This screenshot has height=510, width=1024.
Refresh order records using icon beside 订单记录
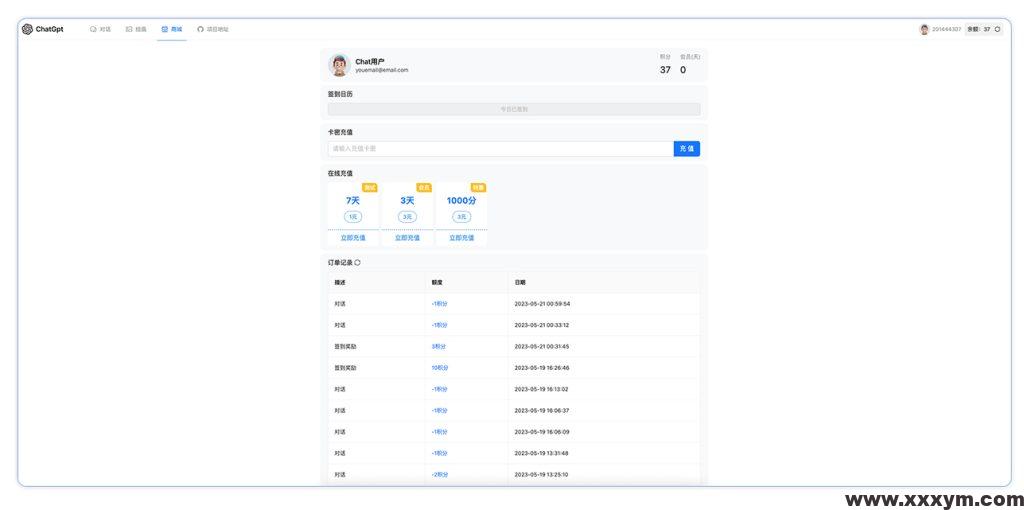pyautogui.click(x=358, y=263)
